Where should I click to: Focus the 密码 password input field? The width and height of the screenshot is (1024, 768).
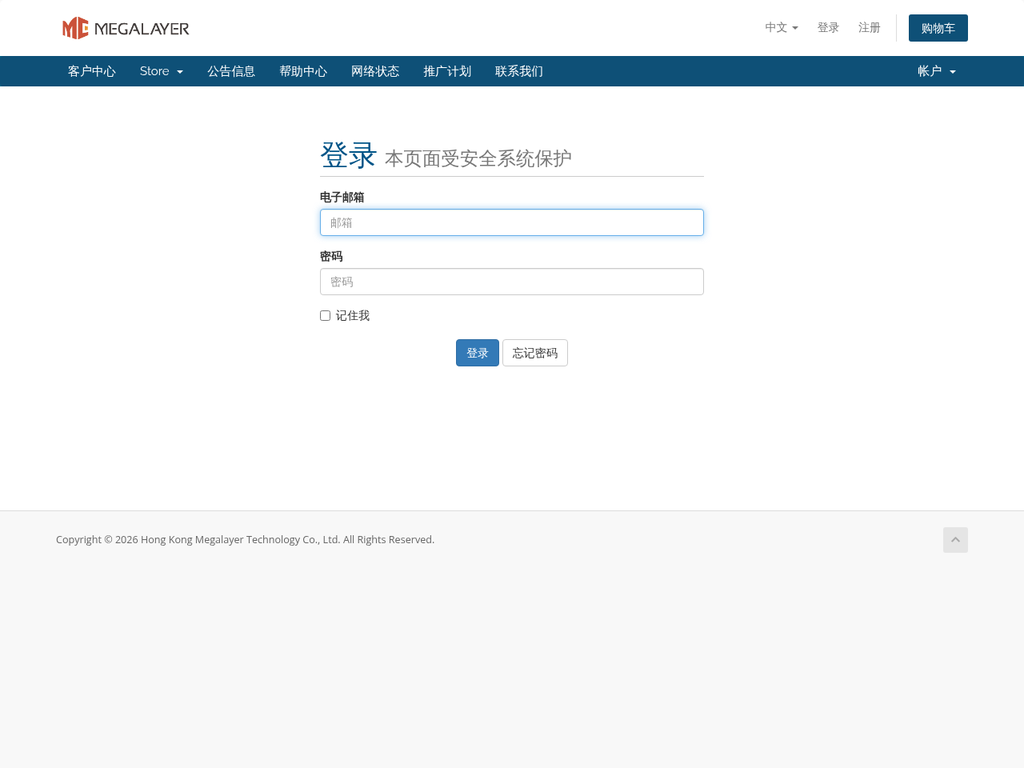click(x=512, y=281)
